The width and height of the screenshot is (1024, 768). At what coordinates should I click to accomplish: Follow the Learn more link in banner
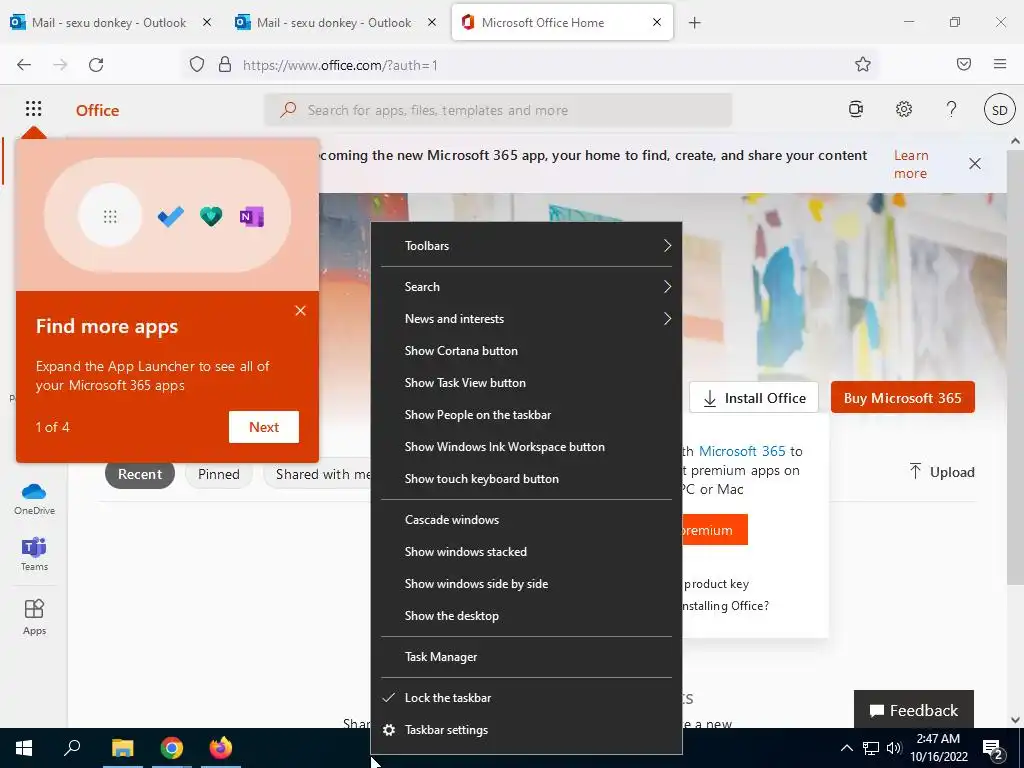pyautogui.click(x=911, y=164)
